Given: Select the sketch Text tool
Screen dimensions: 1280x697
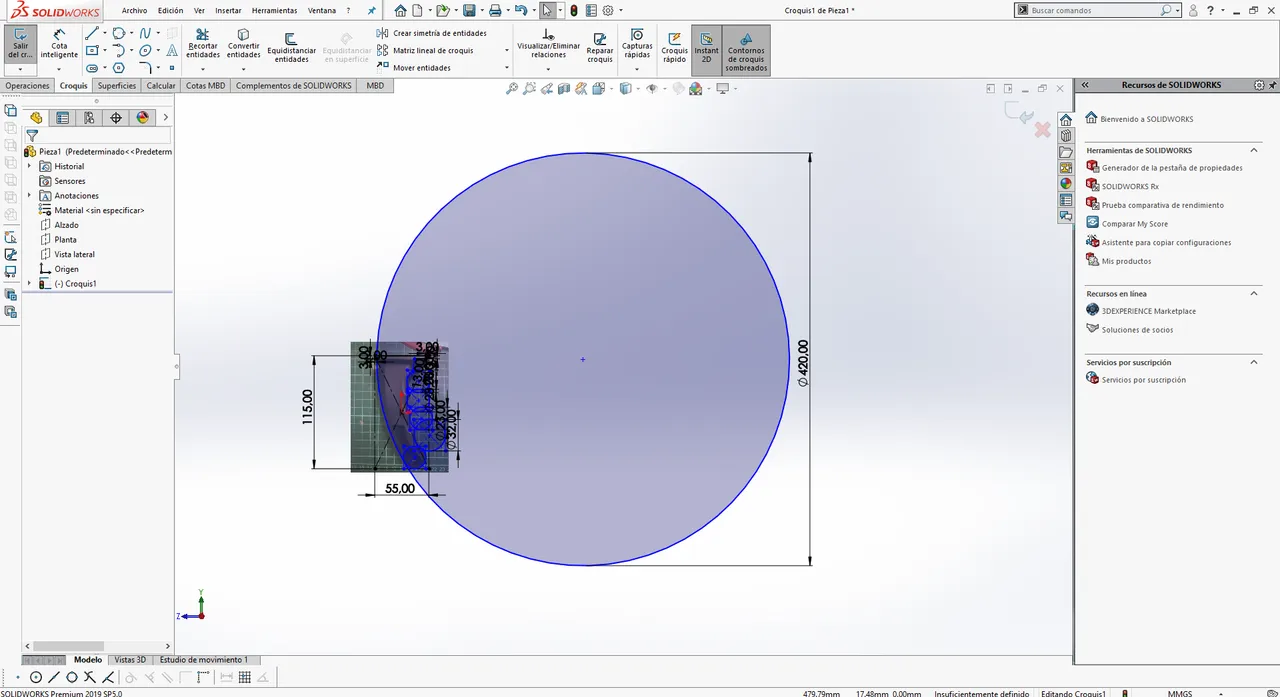Looking at the screenshot, I should click(171, 50).
